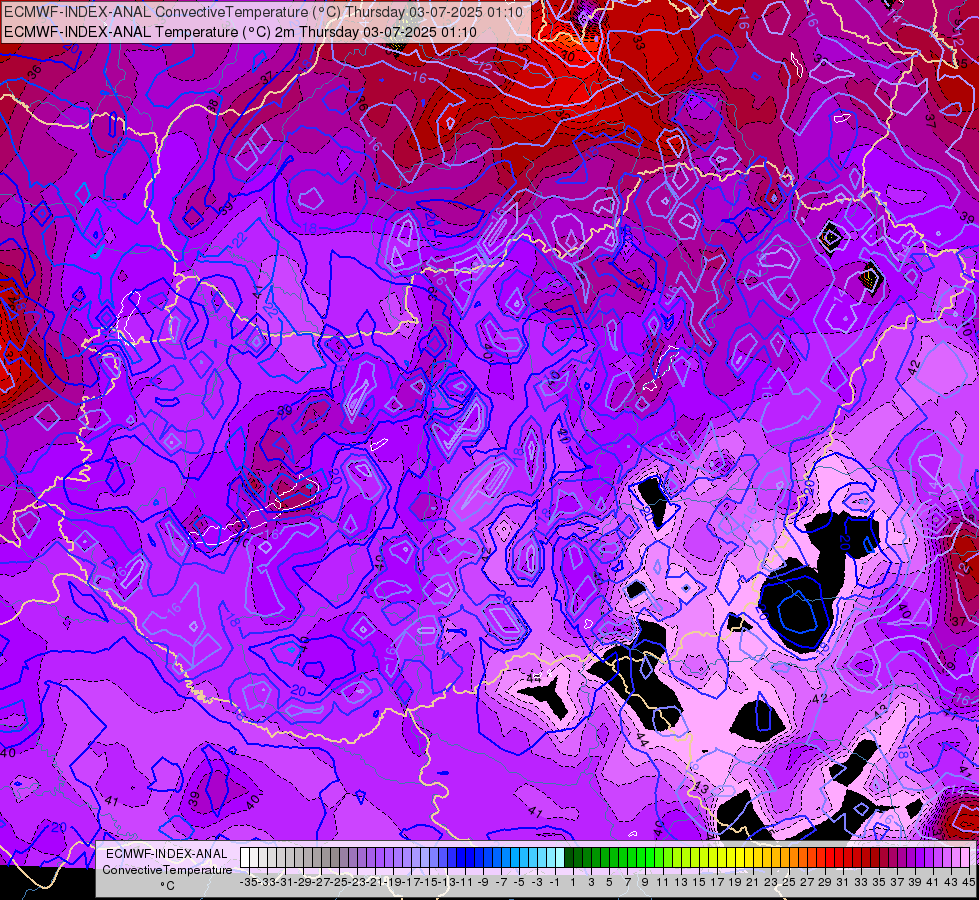Pick the white swatch above legend value -35
Image resolution: width=979 pixels, height=900 pixels.
(x=245, y=857)
